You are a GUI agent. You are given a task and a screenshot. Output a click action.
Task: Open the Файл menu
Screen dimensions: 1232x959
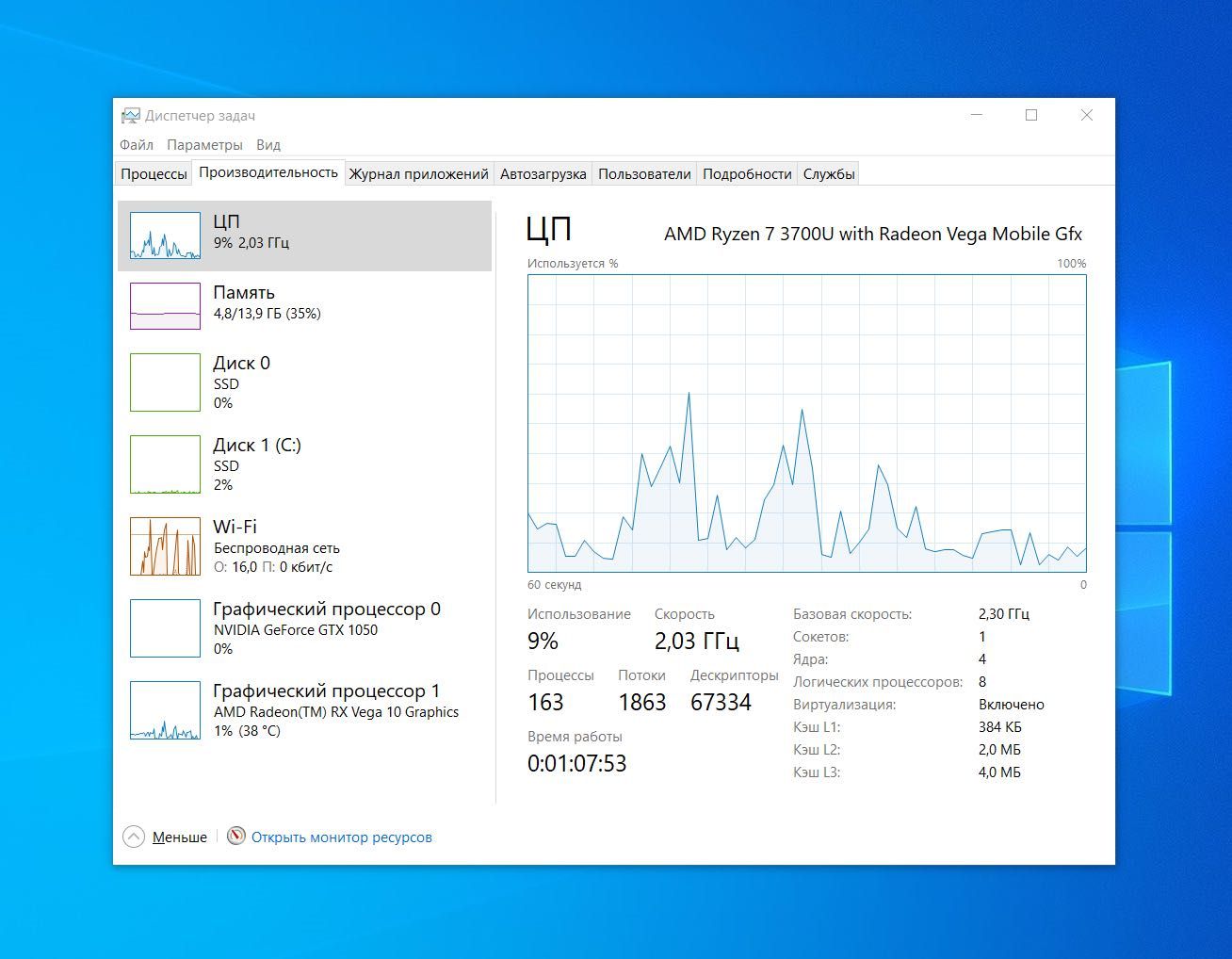[137, 145]
